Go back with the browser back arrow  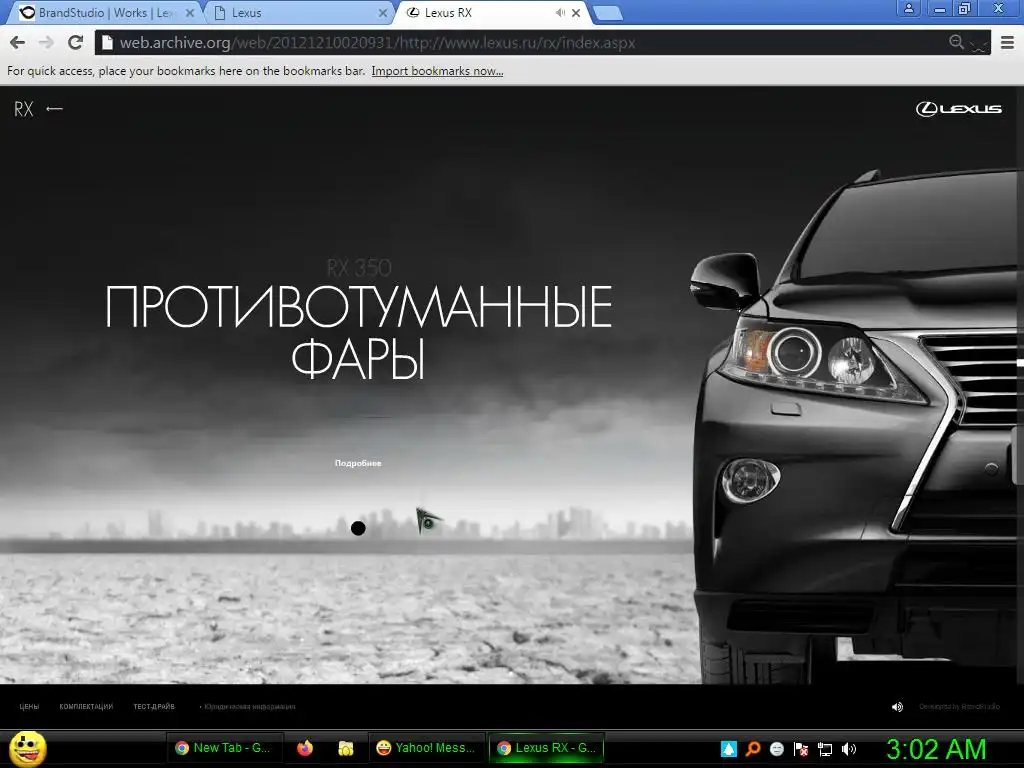tap(18, 43)
